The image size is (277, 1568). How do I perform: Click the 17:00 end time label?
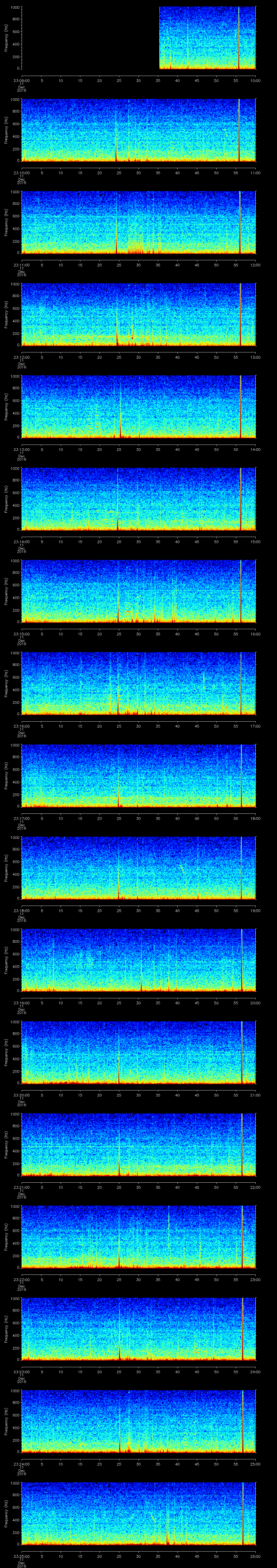pyautogui.click(x=256, y=726)
